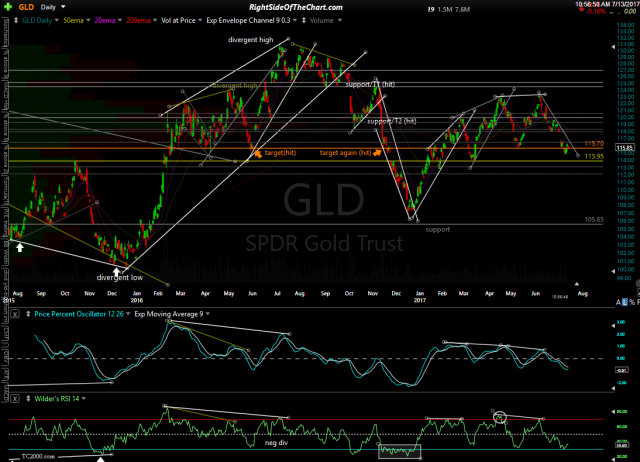Click the 'support/T2 (hit)' annotation
Viewport: 640px width, 462px height.
point(391,121)
